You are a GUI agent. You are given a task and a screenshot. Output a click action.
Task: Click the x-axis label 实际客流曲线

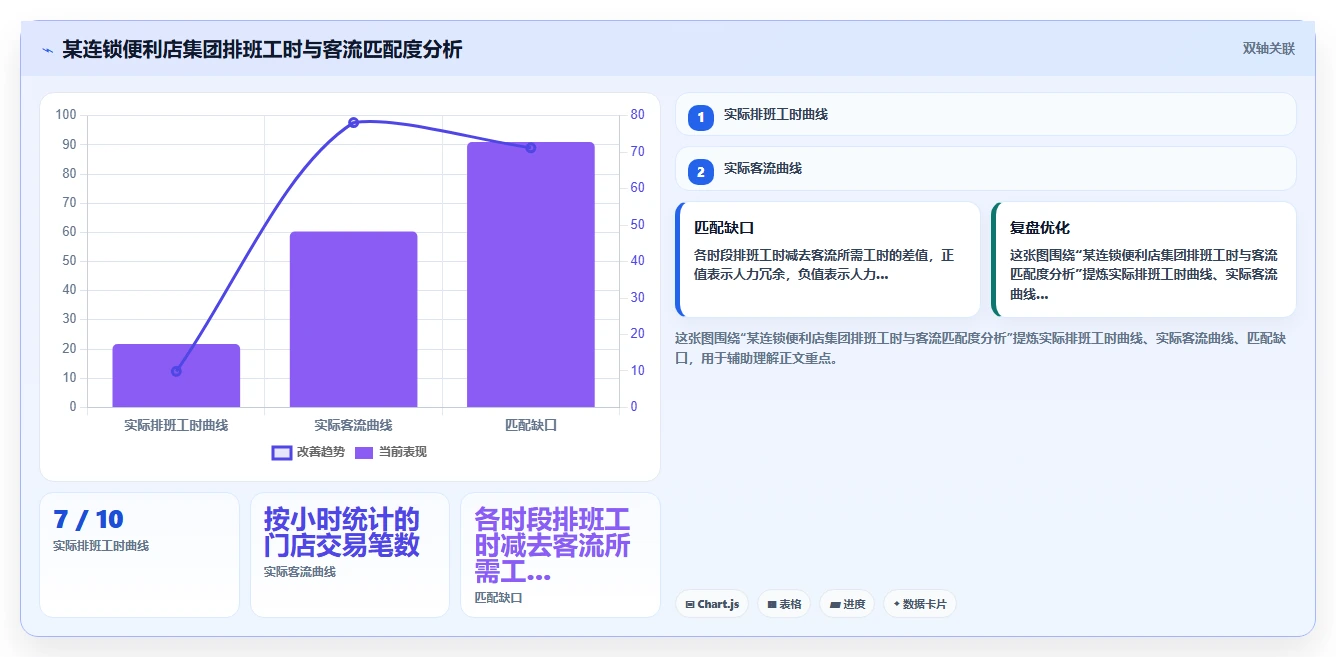(x=353, y=425)
